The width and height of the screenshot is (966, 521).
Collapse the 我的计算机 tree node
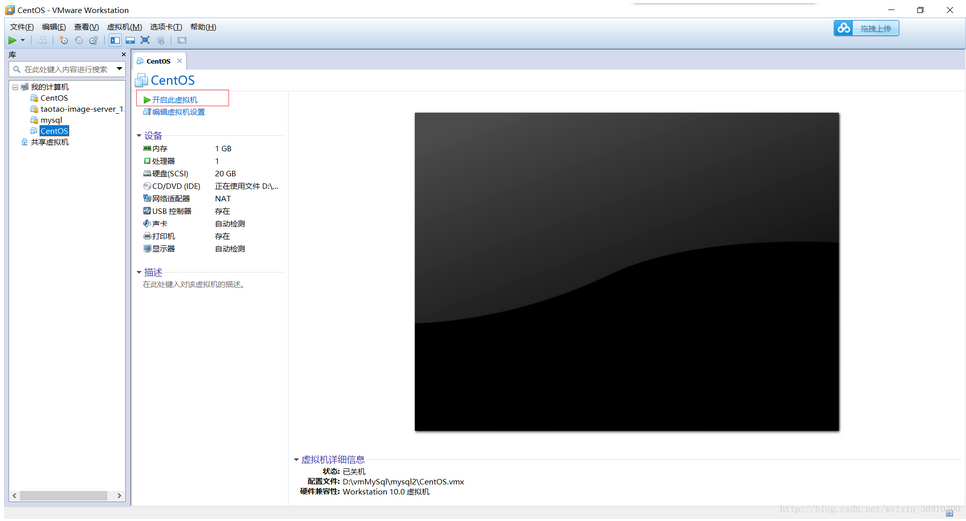click(x=14, y=87)
